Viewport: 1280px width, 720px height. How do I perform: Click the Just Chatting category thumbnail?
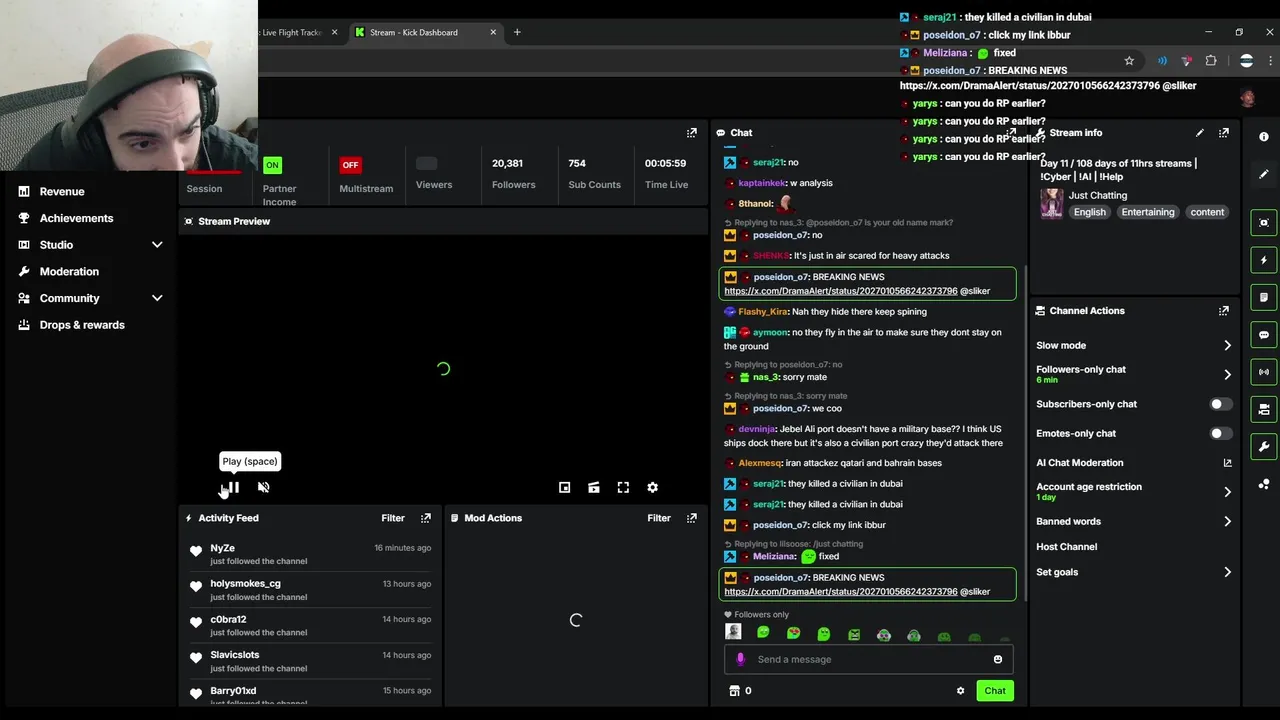1051,204
